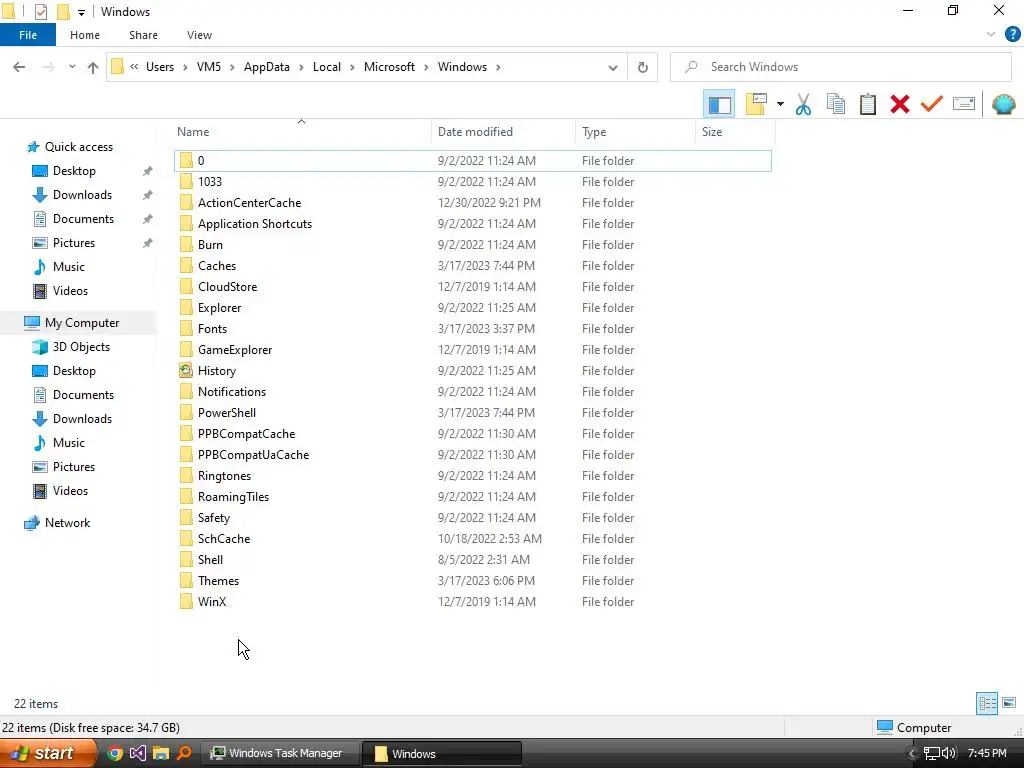Open the folder options toolbar icon
The height and width of the screenshot is (768, 1024).
(x=756, y=104)
